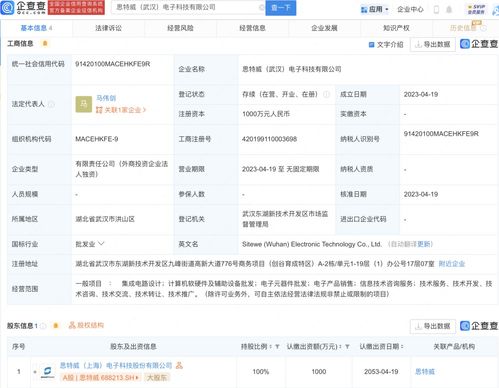Select the organization code MACEHKFE-9
Image resolution: width=499 pixels, height=388 pixels.
[97, 139]
